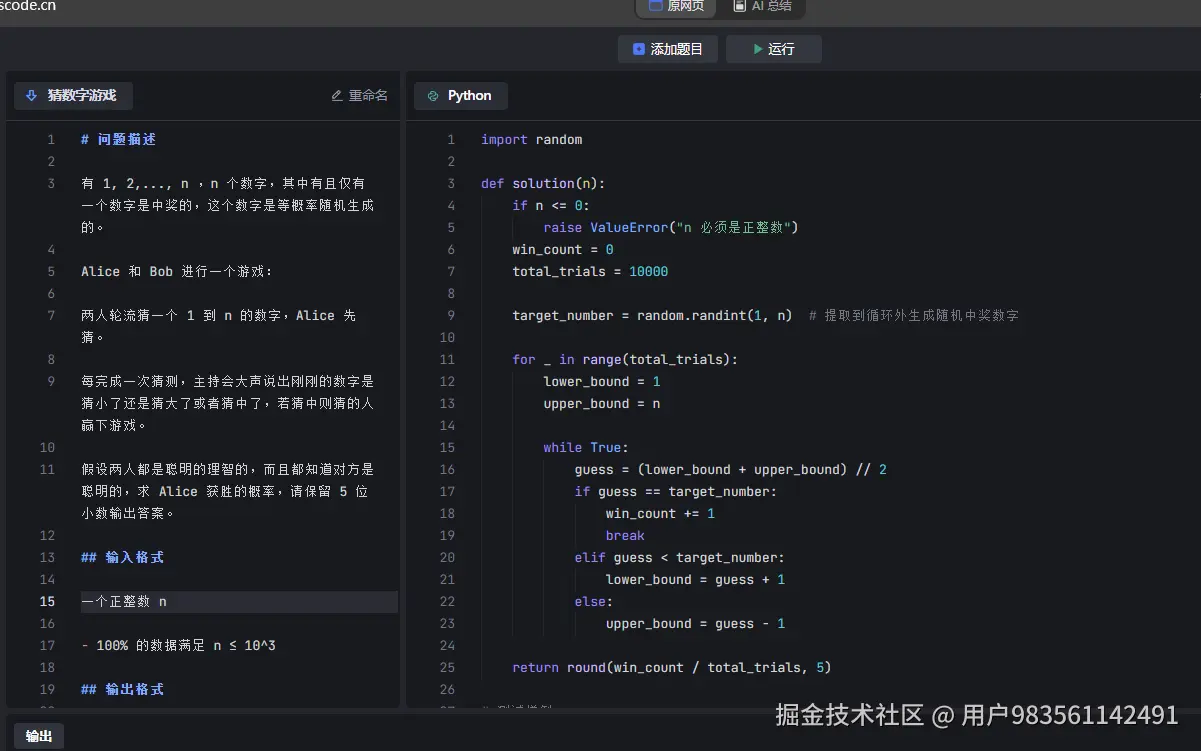Rename the problem via 重命名
Viewport: 1201px width, 751px height.
coord(360,94)
